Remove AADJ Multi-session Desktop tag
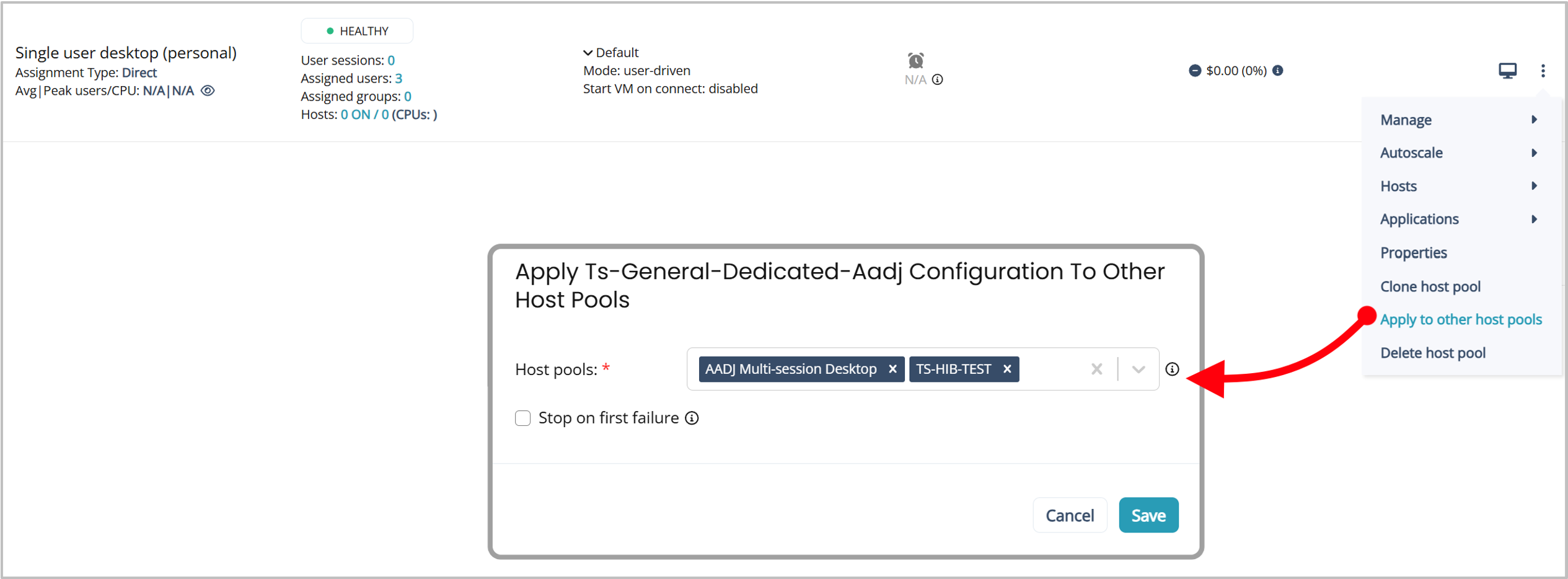 tap(892, 369)
